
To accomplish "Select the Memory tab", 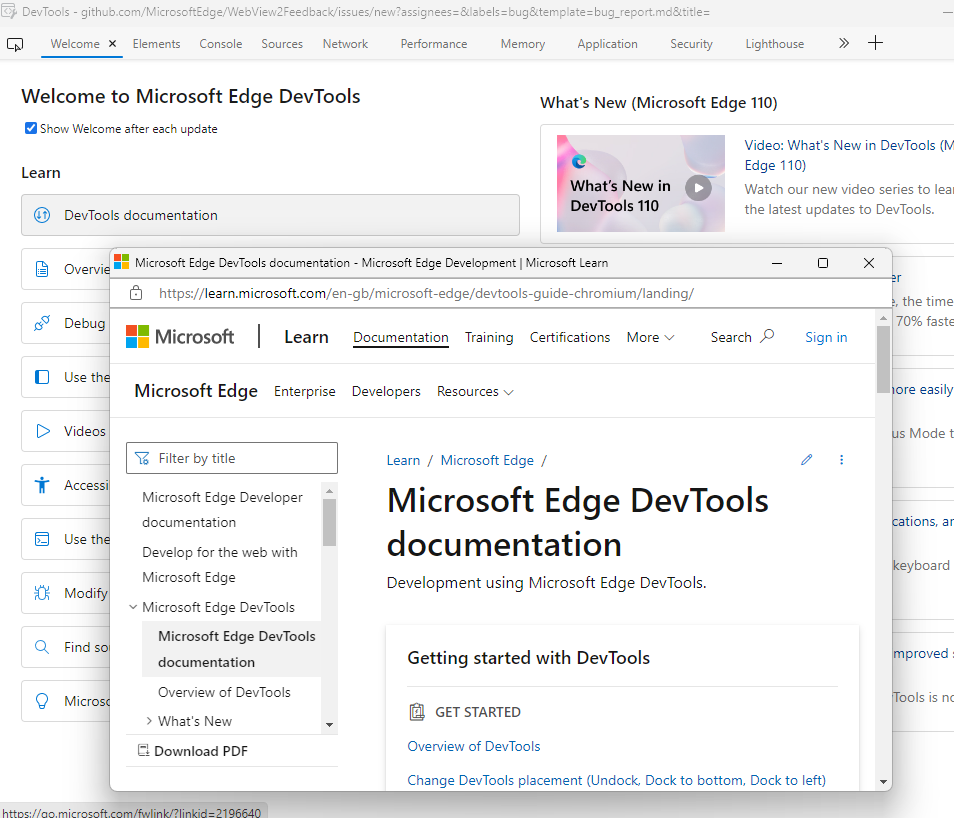I will click(523, 44).
